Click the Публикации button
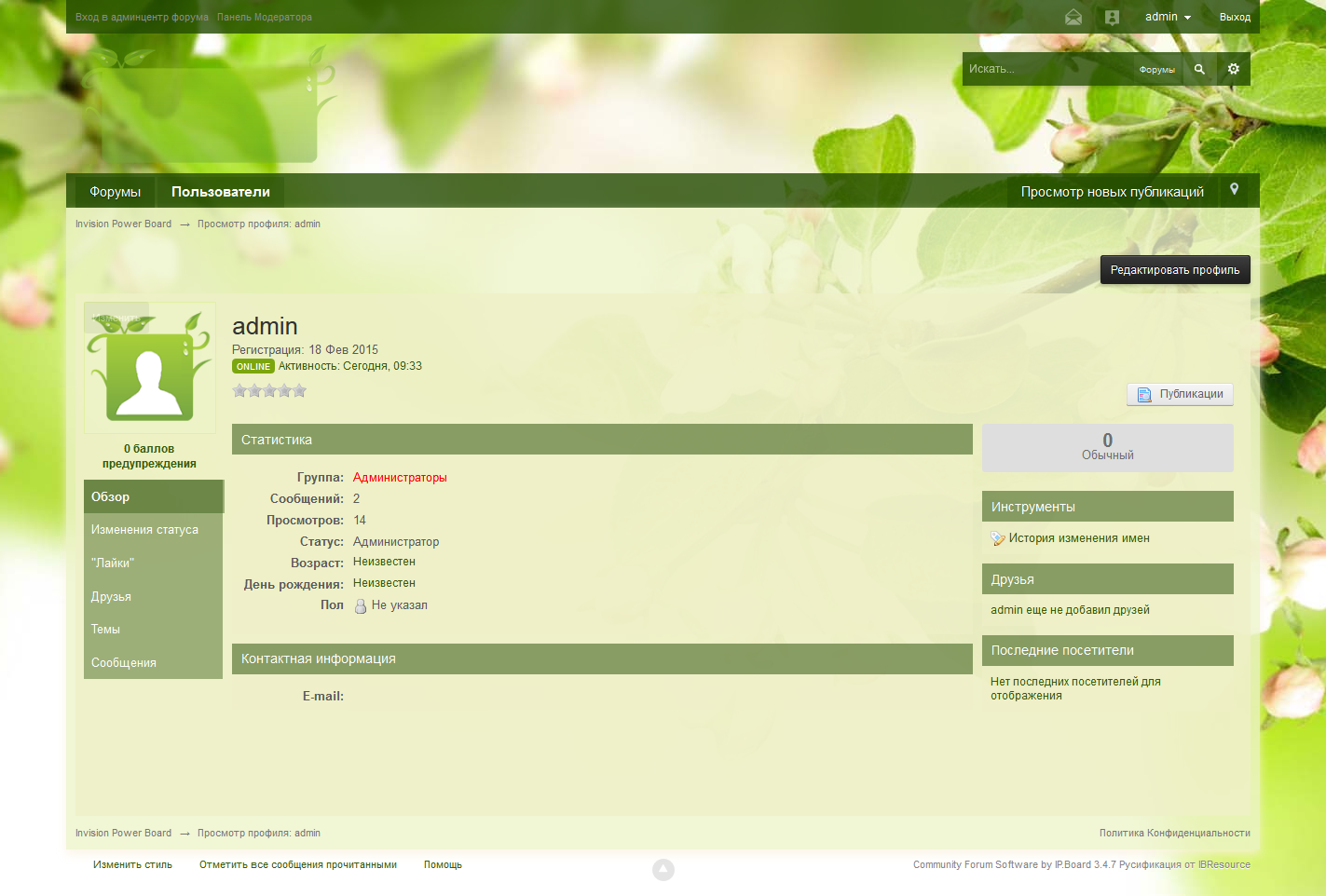The image size is (1326, 896). pos(1180,394)
